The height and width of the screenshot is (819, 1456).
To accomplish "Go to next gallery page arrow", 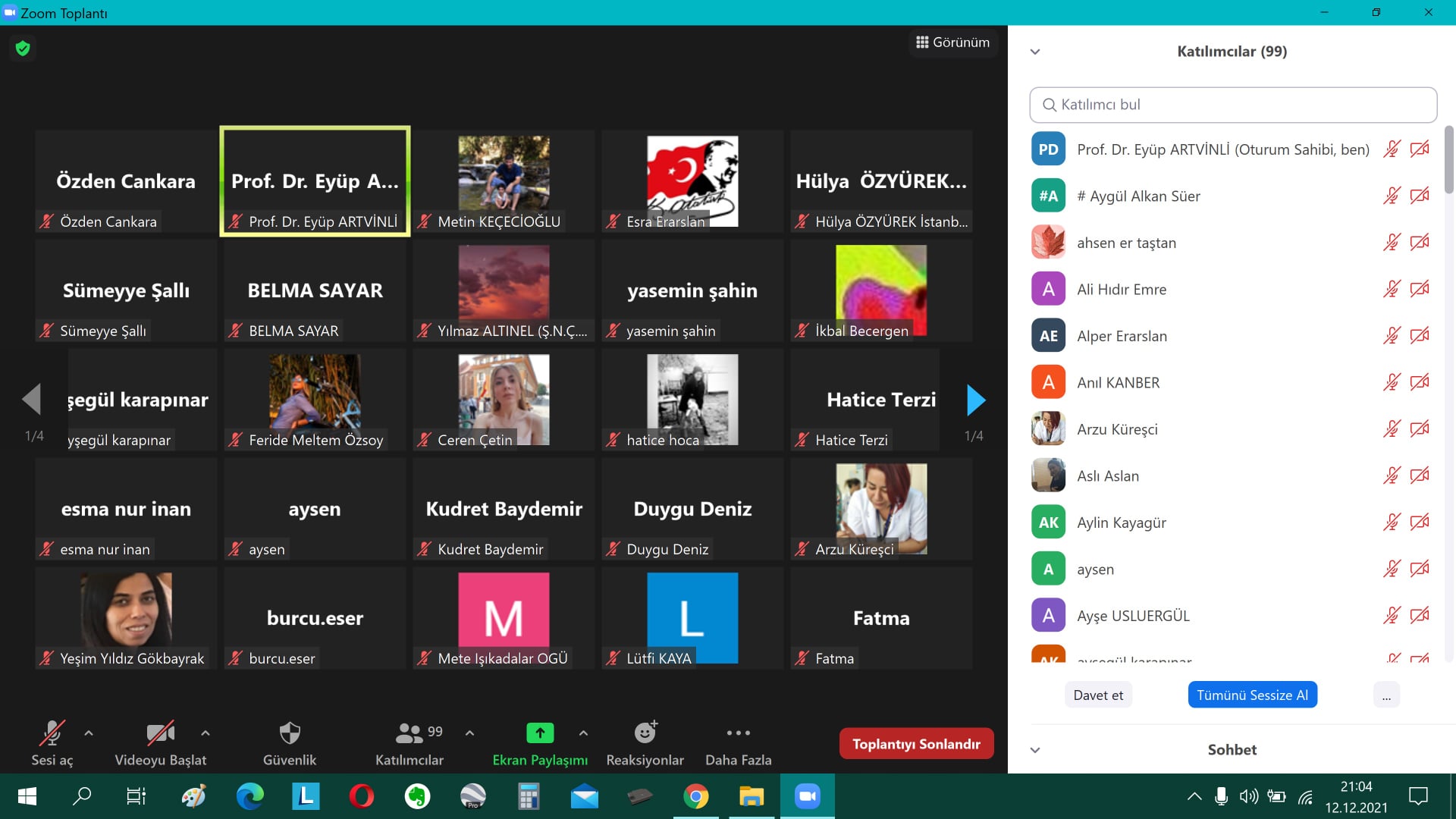I will point(976,400).
